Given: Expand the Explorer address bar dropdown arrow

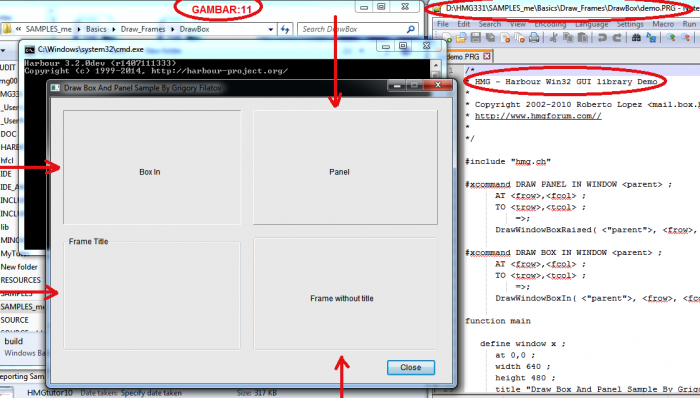Looking at the screenshot, I should tap(271, 29).
